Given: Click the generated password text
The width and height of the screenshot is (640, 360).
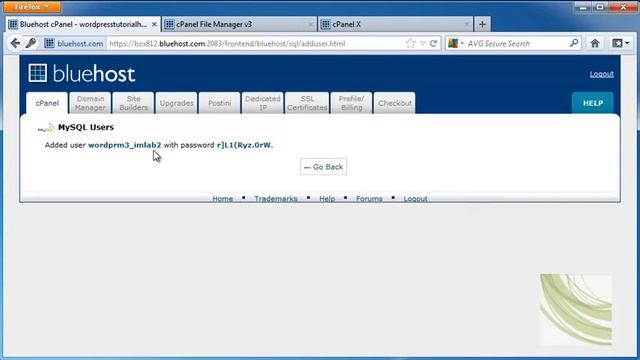Looking at the screenshot, I should [x=244, y=145].
